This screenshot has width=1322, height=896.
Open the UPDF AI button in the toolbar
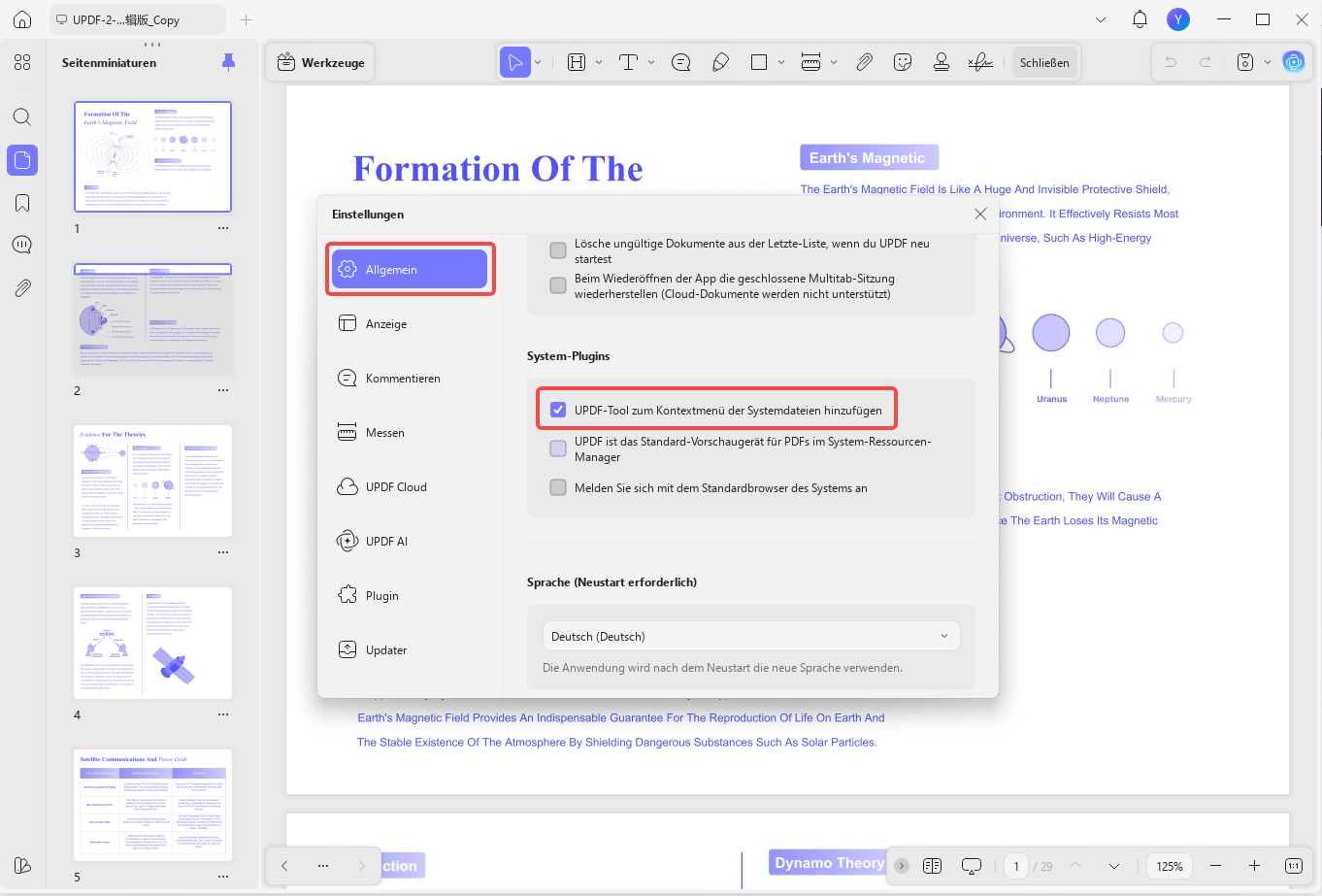(x=1294, y=62)
